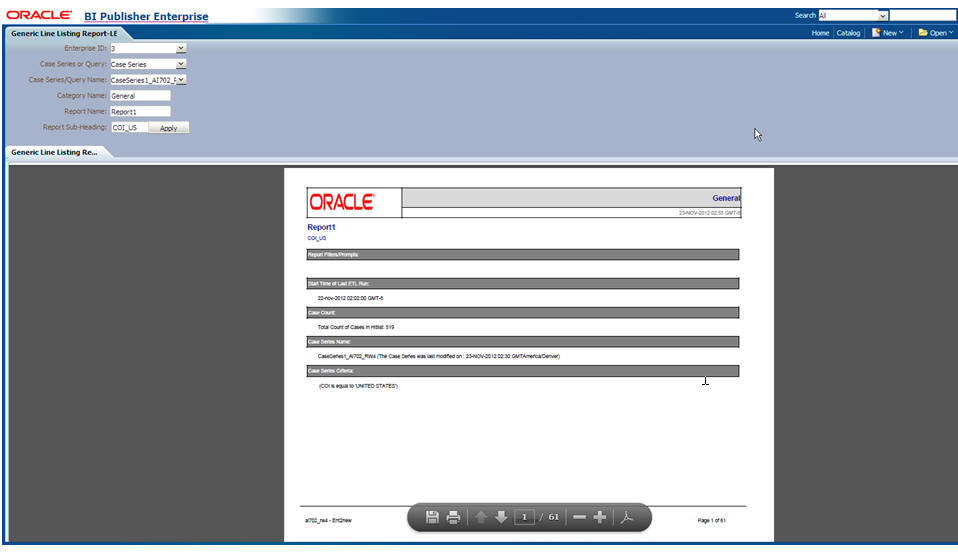The image size is (958, 557).
Task: Click the Apply button
Action: (169, 128)
